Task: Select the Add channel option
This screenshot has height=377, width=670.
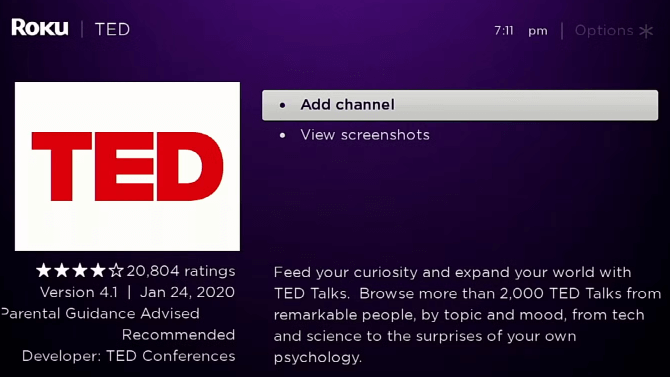Action: 460,105
